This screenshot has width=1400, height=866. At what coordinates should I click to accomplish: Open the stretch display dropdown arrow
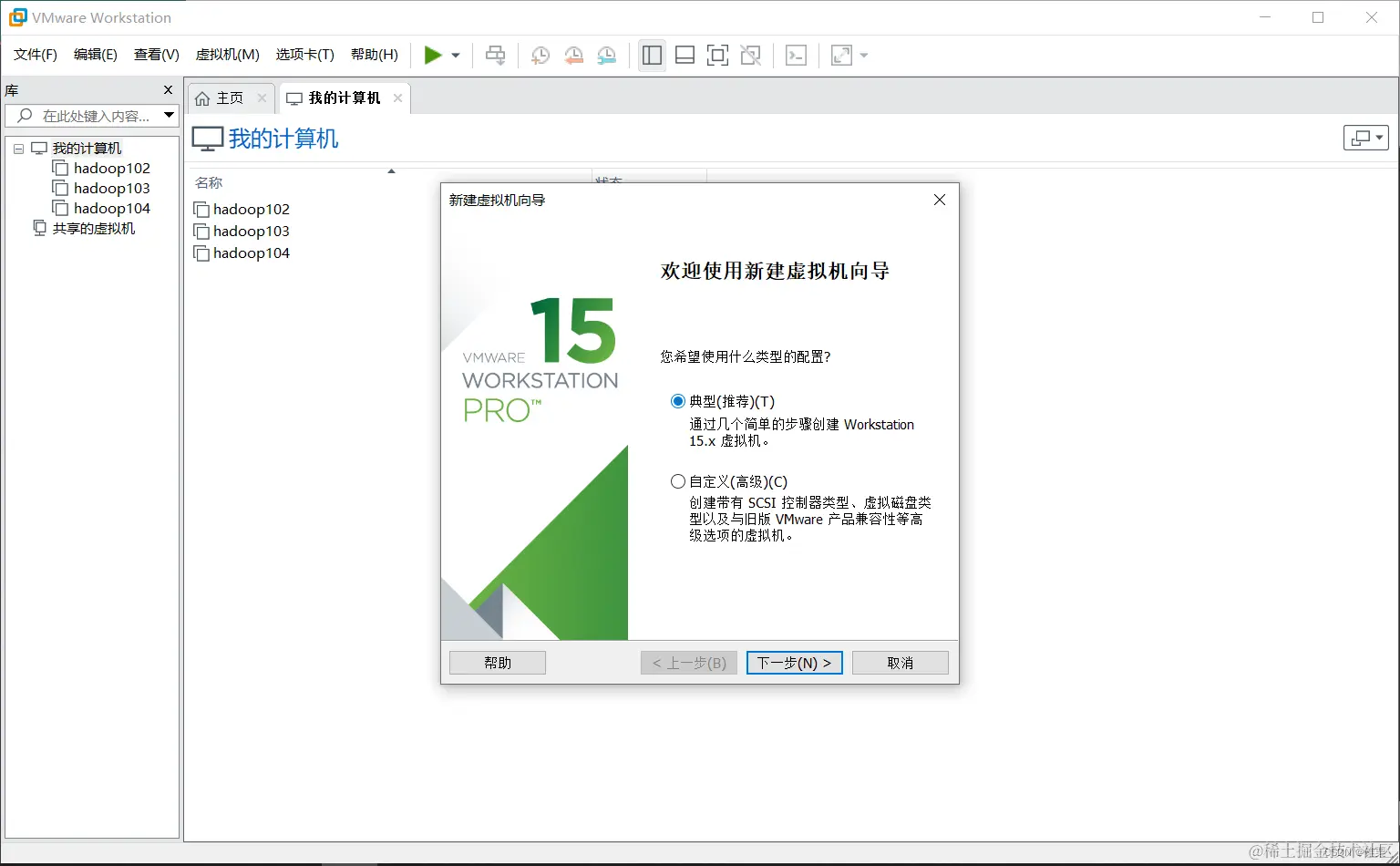[864, 56]
